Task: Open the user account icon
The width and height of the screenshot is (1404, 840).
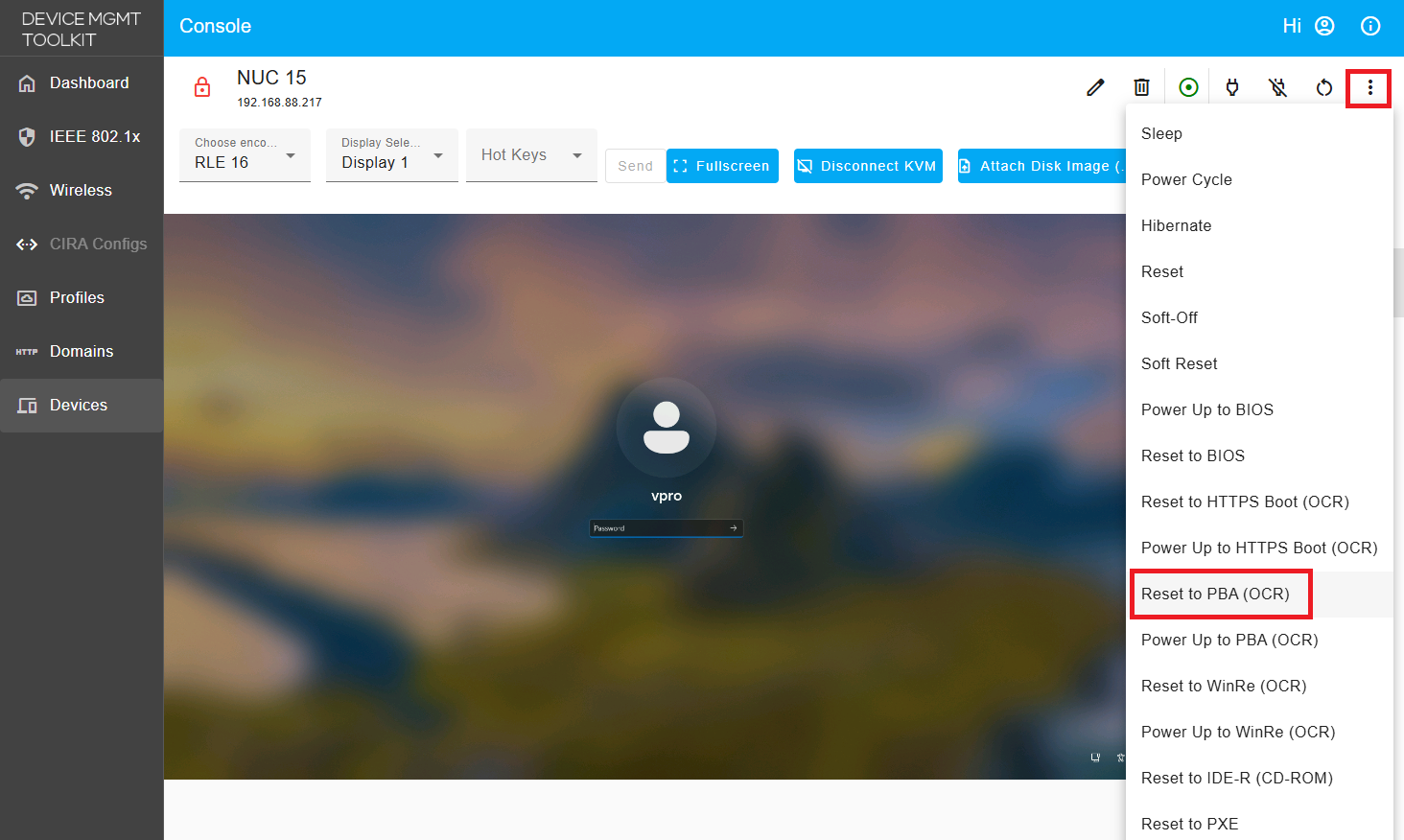Action: pyautogui.click(x=1324, y=26)
